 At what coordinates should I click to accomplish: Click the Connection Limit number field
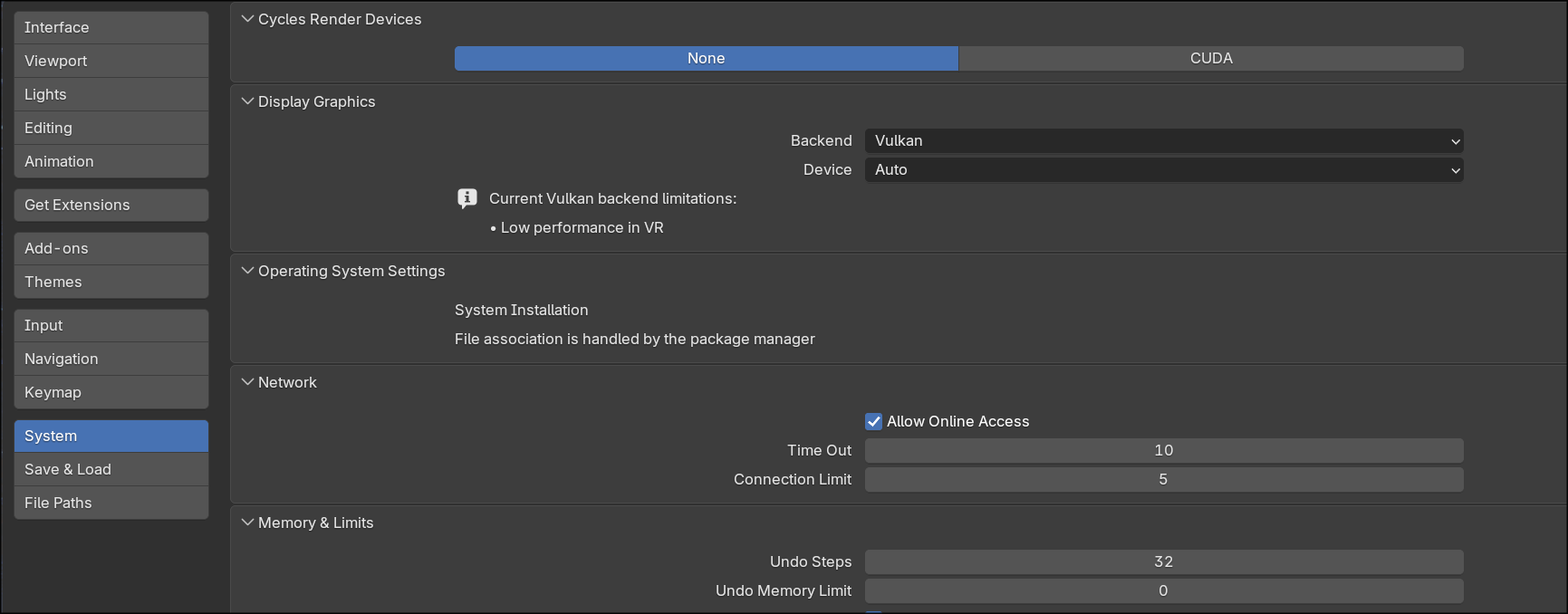point(1163,479)
